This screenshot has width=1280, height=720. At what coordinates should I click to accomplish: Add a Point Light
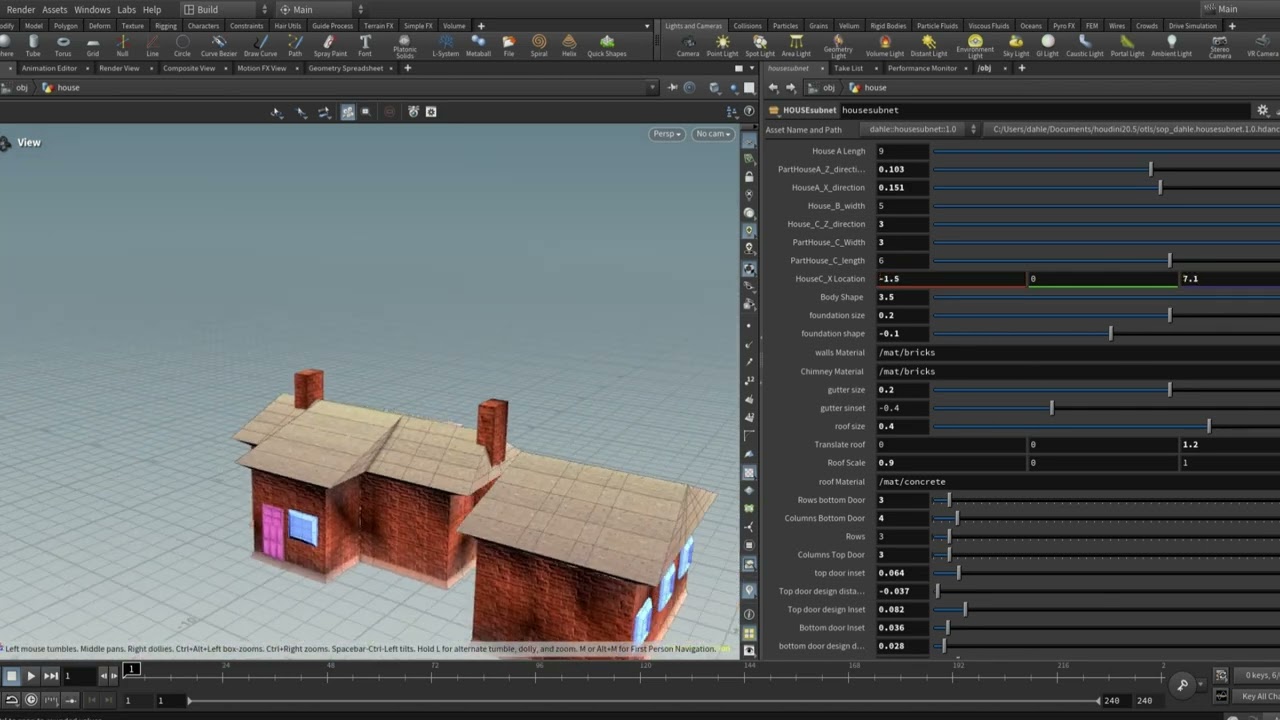(722, 45)
